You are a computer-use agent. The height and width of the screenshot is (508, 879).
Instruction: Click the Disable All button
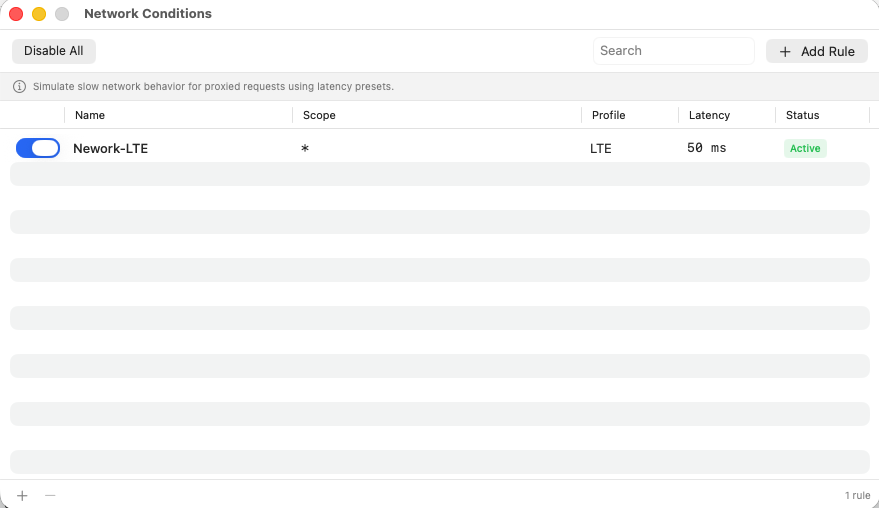click(54, 51)
